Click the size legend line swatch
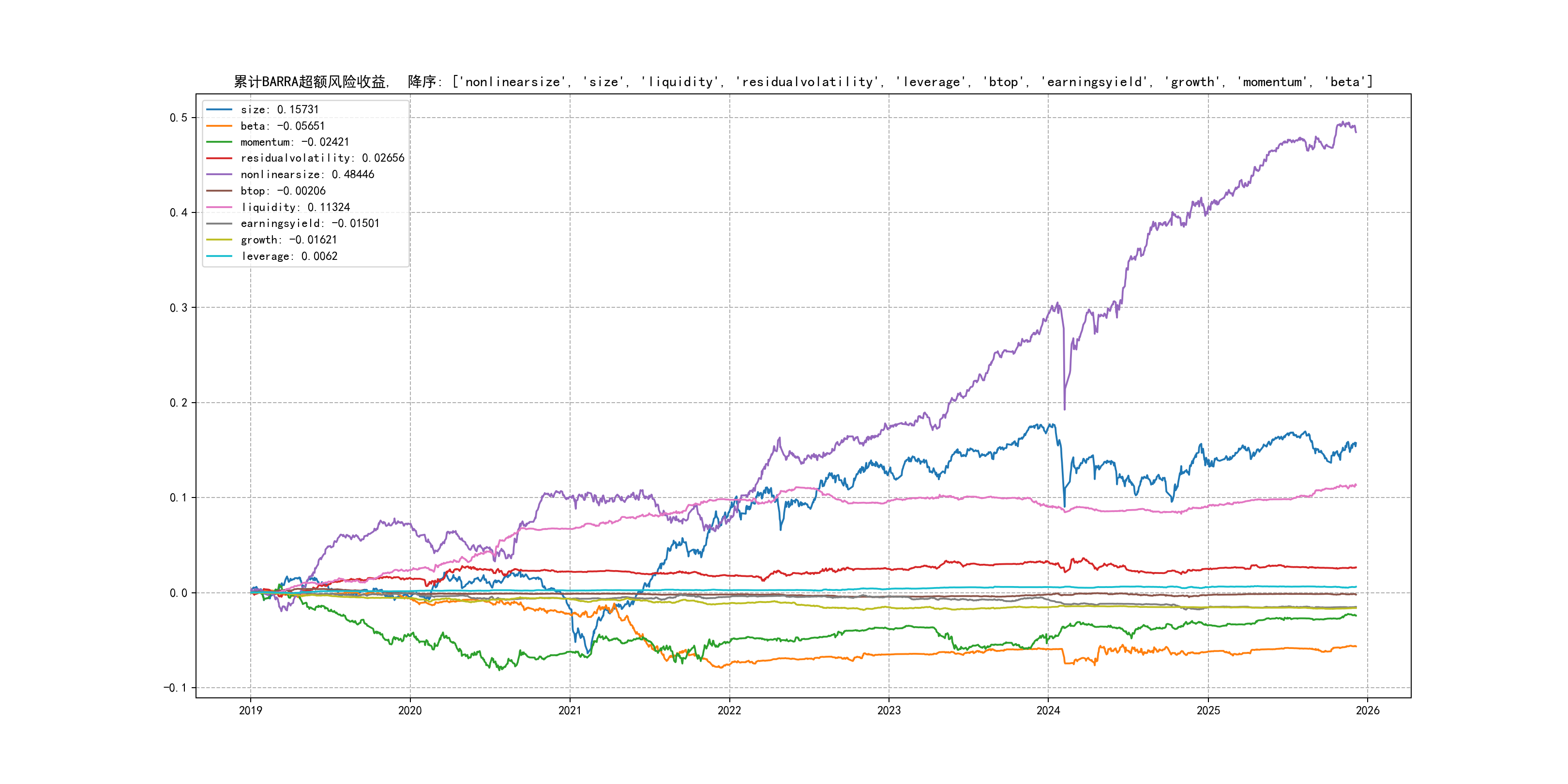1568x784 pixels. 219,109
